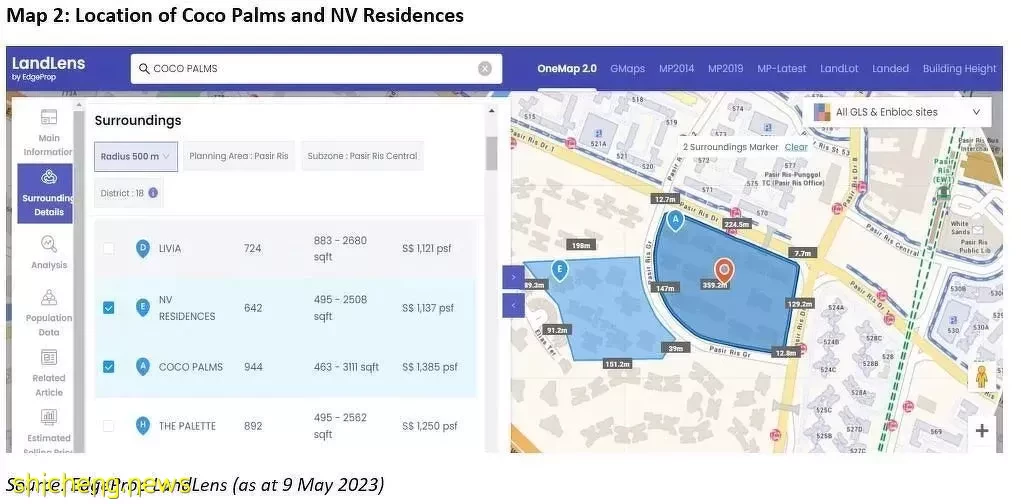Click in the COCO PALMS search field

point(316,68)
